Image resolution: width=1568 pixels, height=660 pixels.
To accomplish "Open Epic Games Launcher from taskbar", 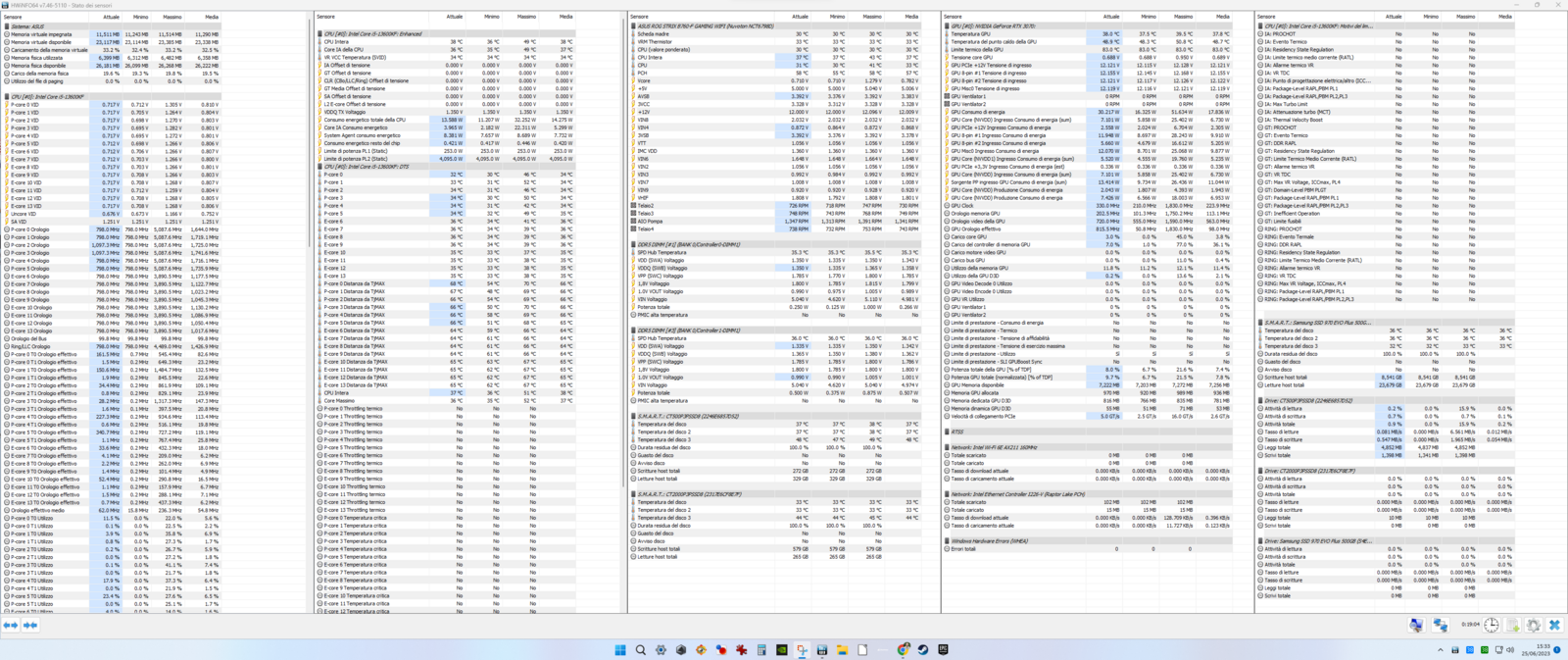I will point(943,649).
